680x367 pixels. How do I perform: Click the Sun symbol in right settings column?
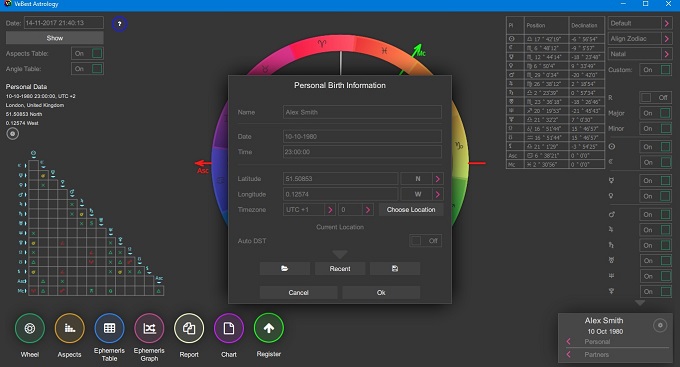pos(612,147)
